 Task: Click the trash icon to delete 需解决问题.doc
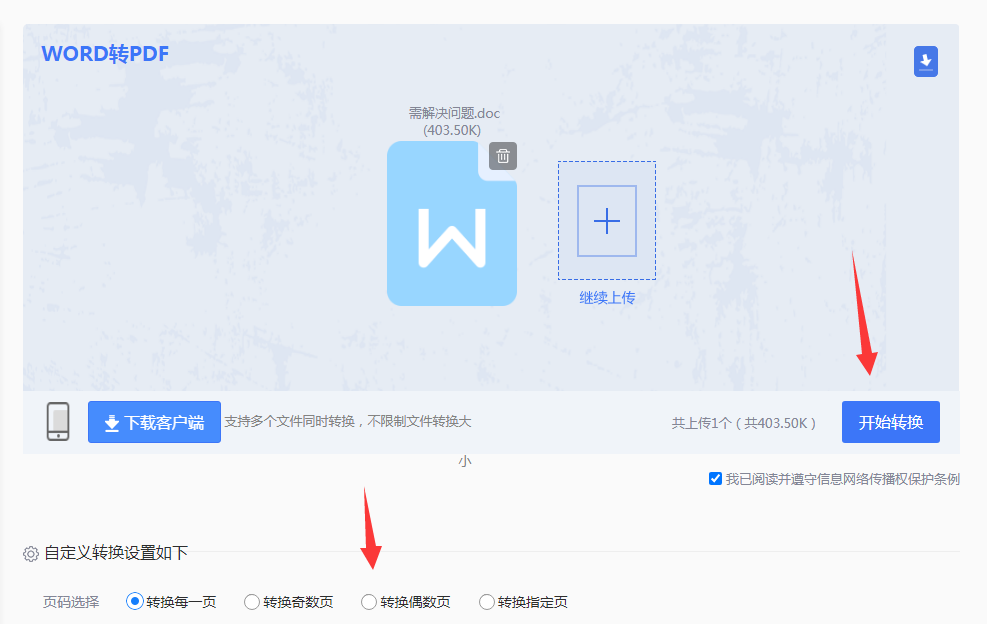(x=501, y=156)
